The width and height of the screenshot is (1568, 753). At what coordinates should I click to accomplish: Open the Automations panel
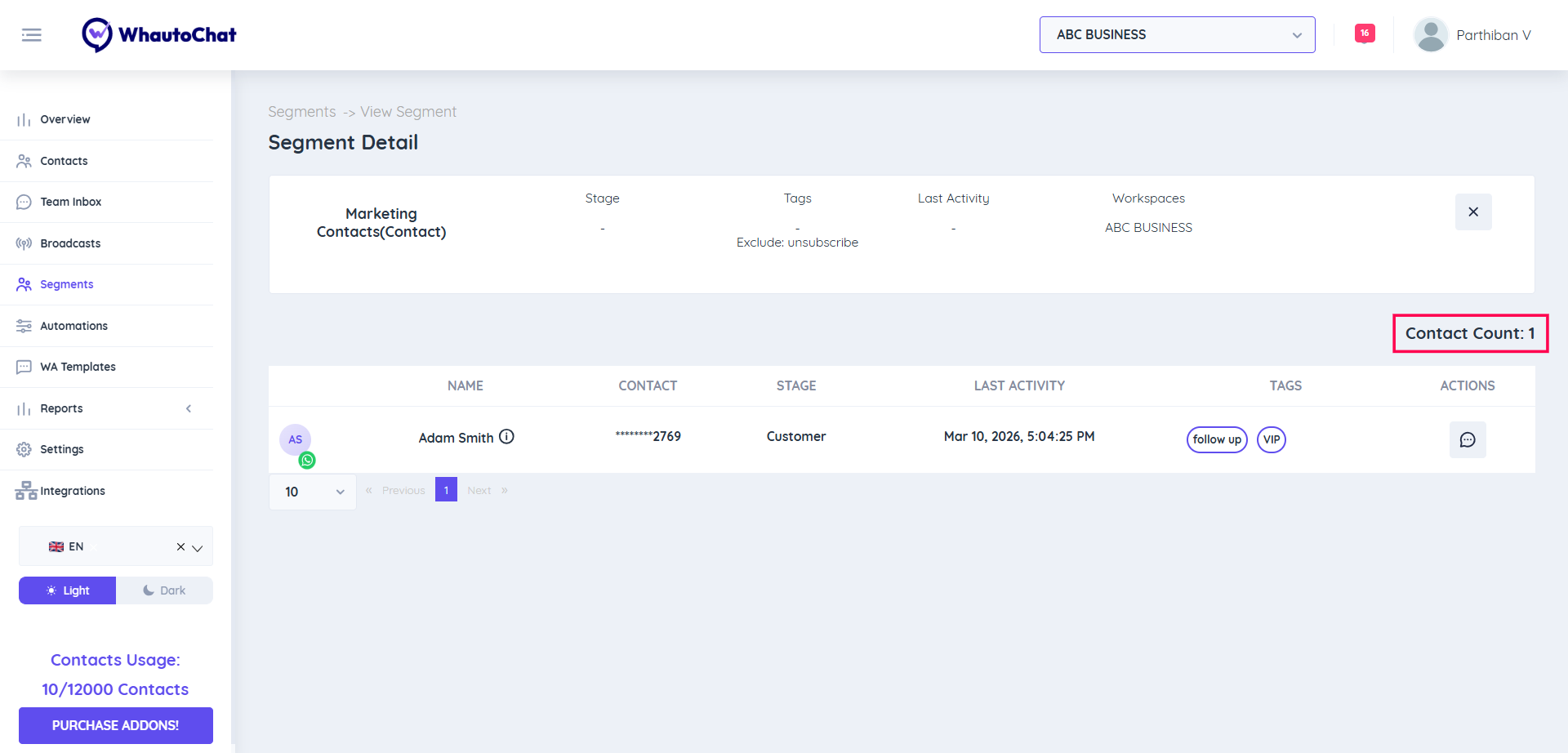74,326
